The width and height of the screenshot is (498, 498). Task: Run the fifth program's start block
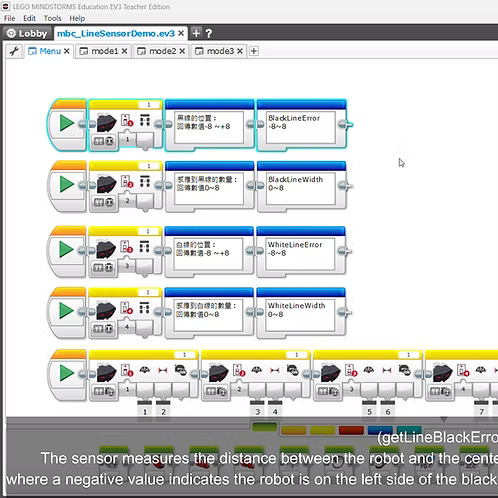(67, 373)
